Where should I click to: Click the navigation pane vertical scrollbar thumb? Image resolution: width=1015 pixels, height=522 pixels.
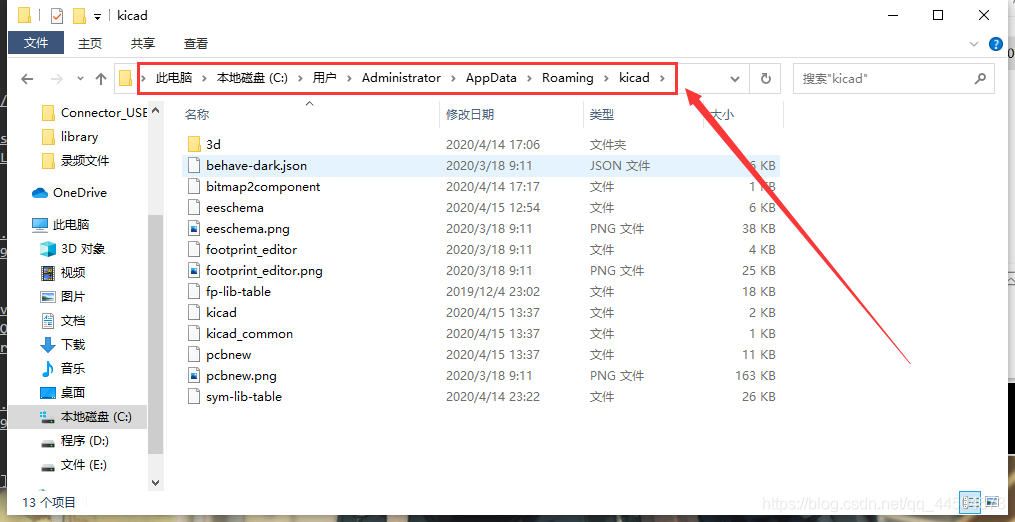click(x=155, y=334)
